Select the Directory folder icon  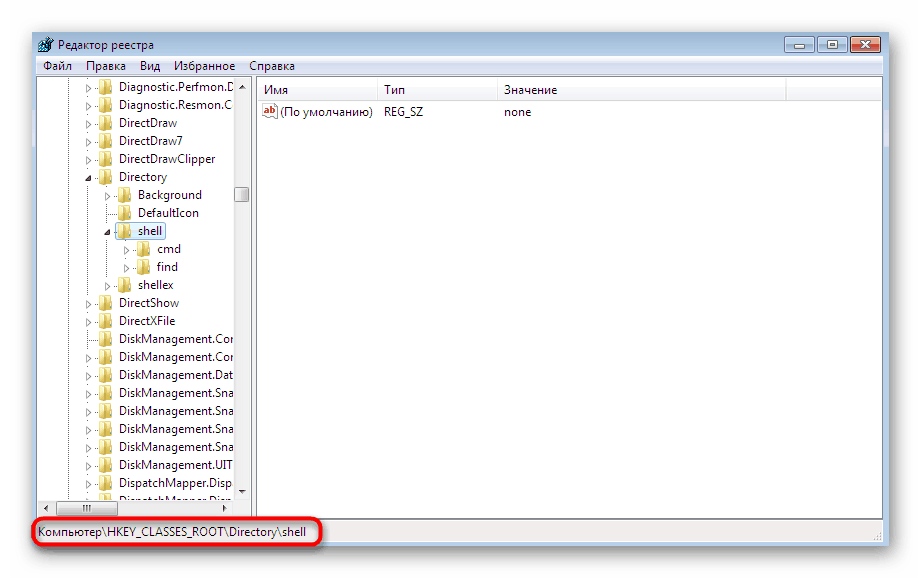pyautogui.click(x=106, y=177)
